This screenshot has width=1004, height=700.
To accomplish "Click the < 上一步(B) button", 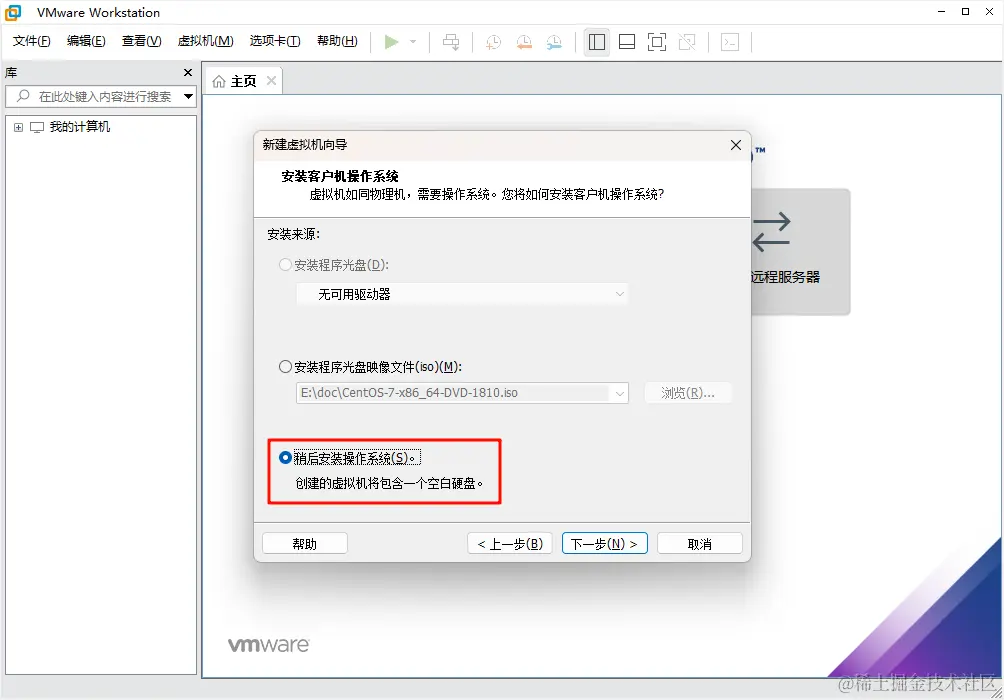I will 510,544.
